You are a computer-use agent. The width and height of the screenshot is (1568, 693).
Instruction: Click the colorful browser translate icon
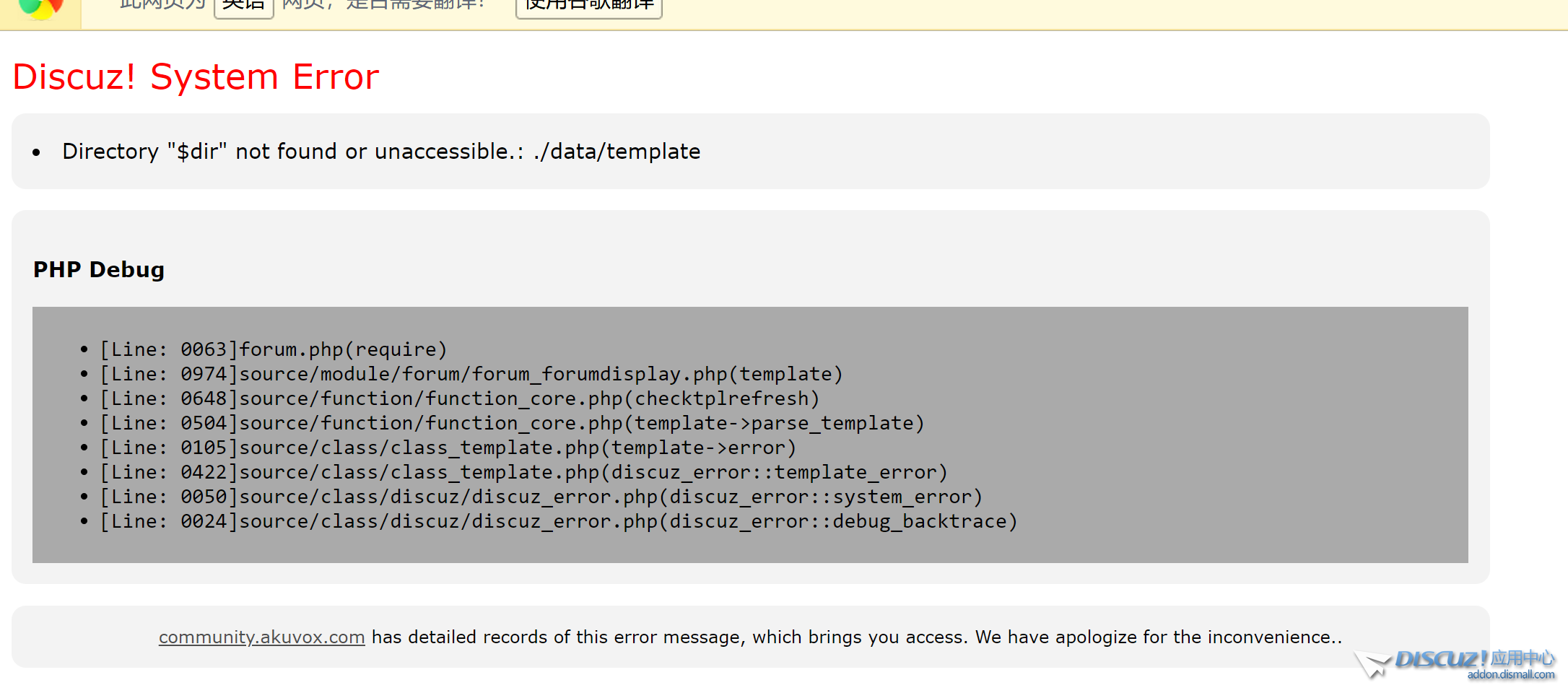point(40,7)
